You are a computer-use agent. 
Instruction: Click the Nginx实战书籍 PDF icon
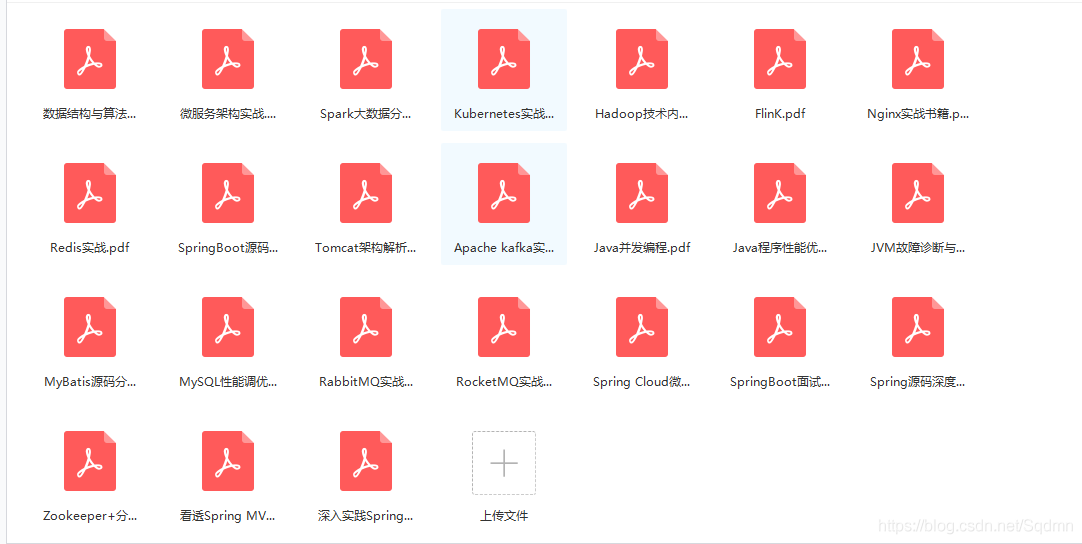click(x=918, y=59)
